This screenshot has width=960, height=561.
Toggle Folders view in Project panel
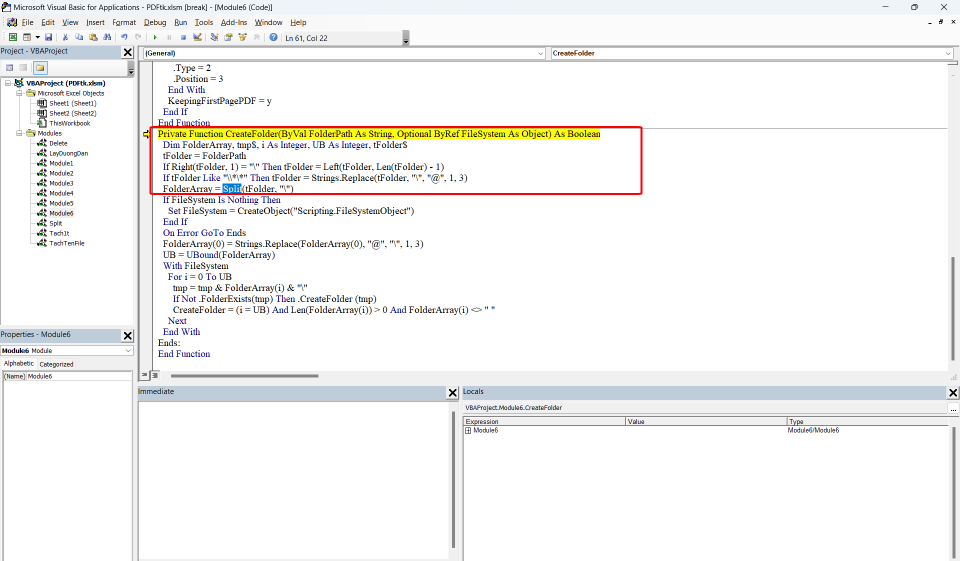point(40,68)
